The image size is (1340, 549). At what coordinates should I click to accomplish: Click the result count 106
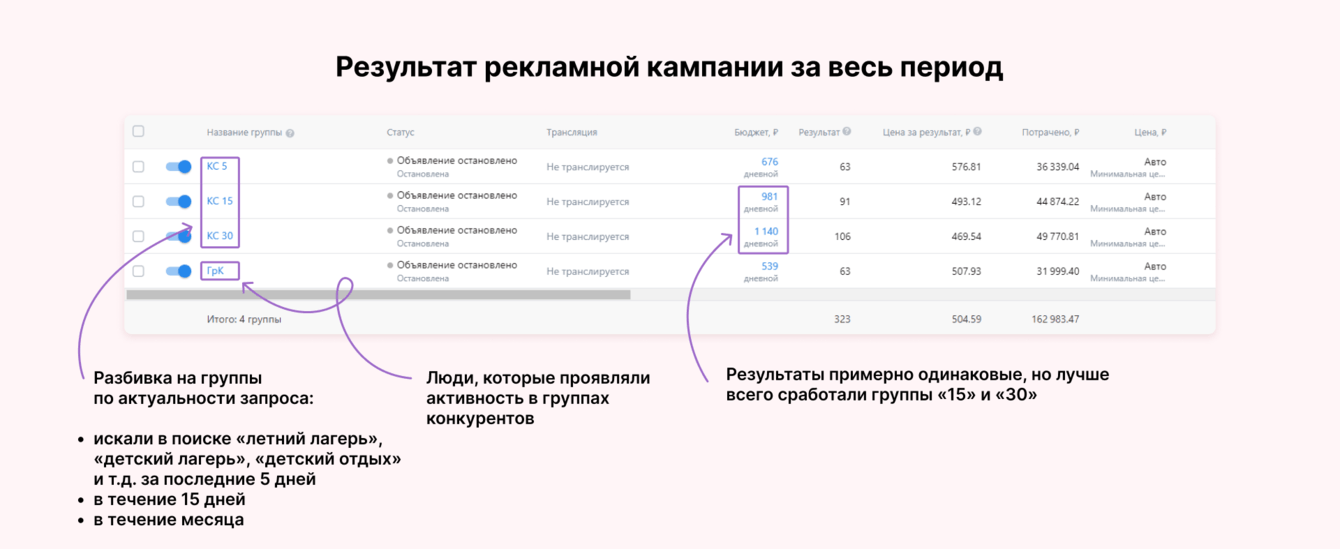pos(842,237)
